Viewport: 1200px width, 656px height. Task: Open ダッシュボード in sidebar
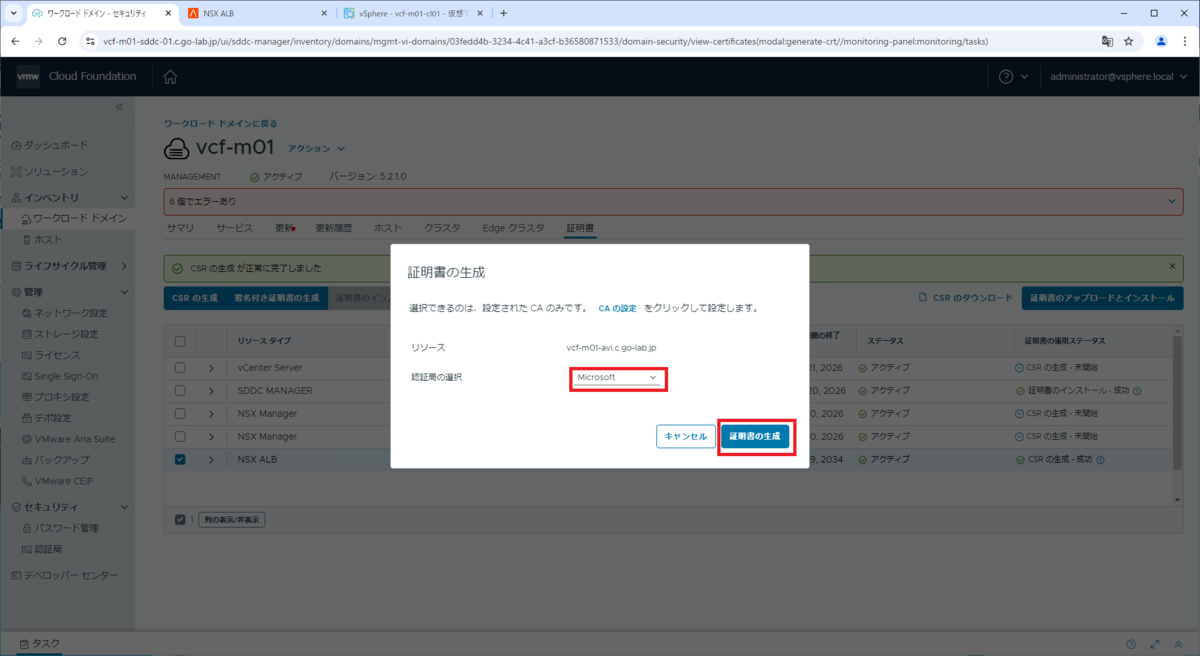pyautogui.click(x=55, y=145)
